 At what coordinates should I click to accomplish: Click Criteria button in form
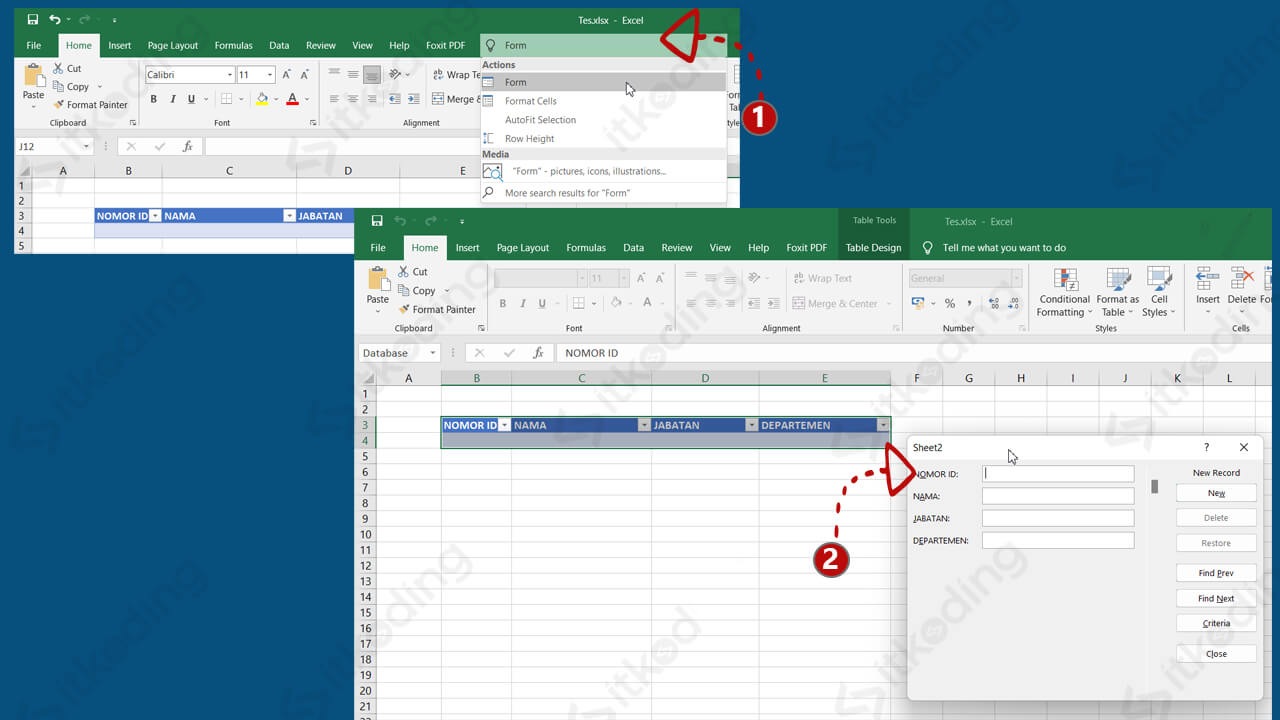(1216, 623)
